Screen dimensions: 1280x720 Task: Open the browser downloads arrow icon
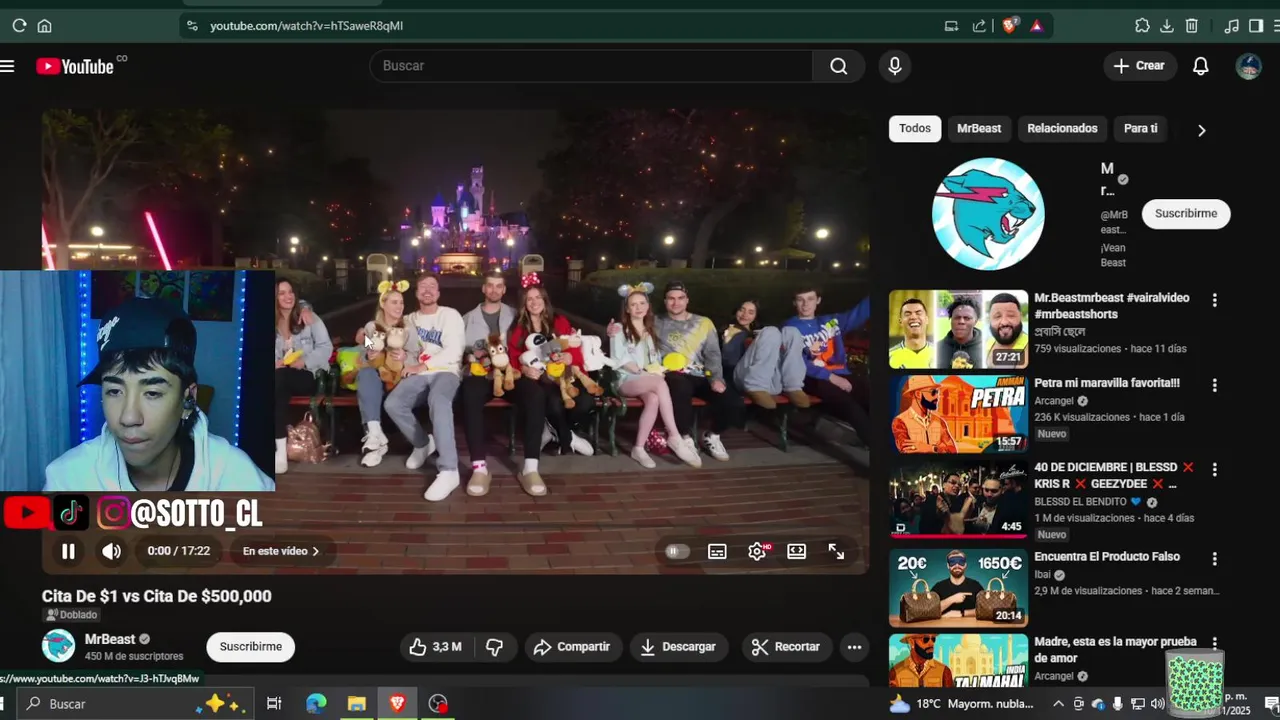(1167, 26)
